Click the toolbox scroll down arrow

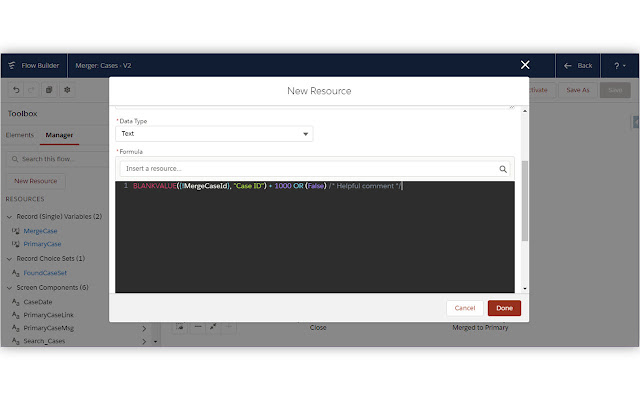156,341
